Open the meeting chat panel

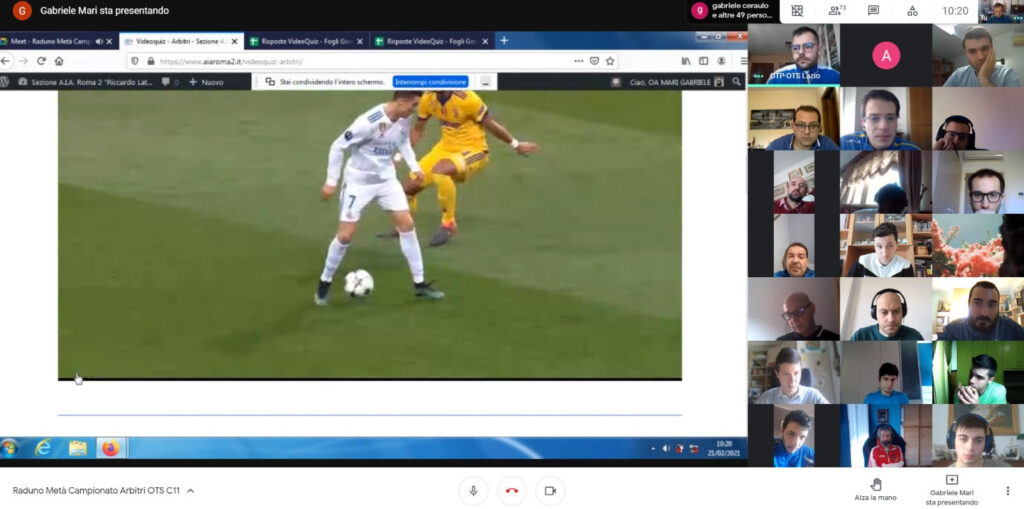pyautogui.click(x=873, y=10)
